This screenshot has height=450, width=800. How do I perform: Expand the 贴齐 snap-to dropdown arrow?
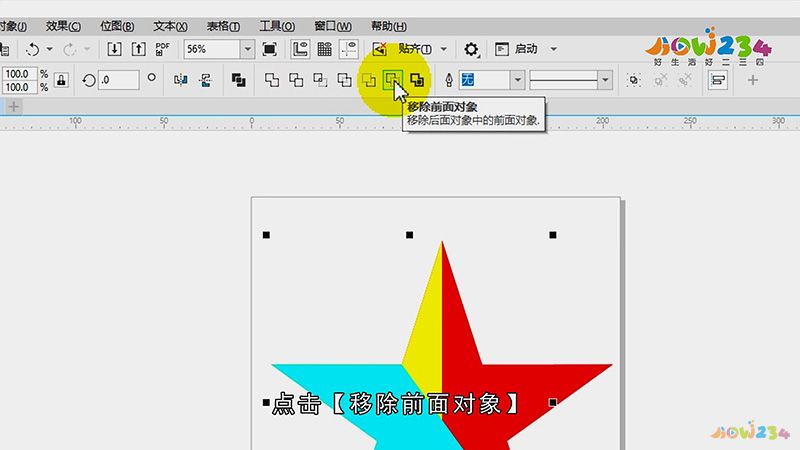click(x=443, y=49)
